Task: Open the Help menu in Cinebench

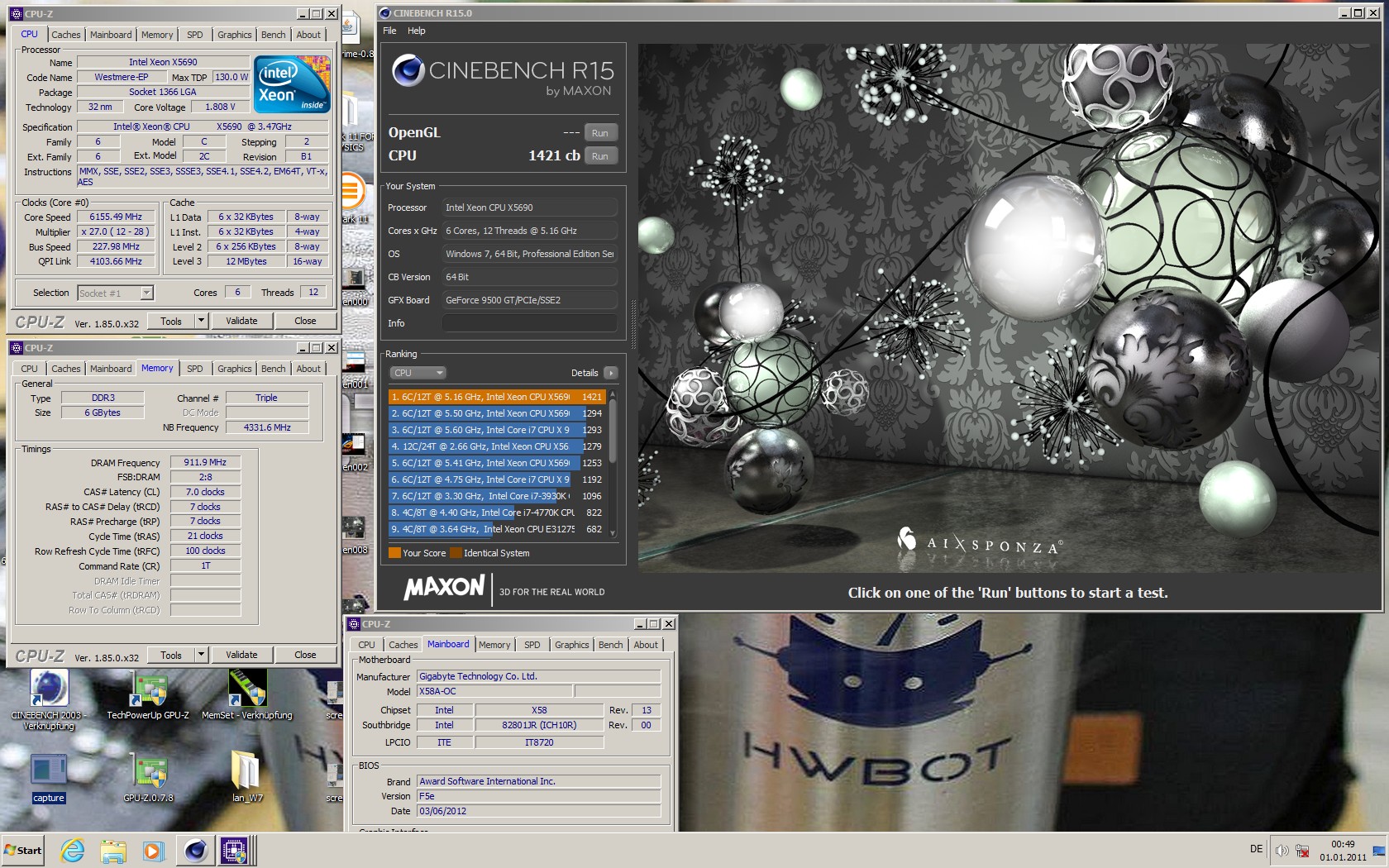Action: (417, 31)
